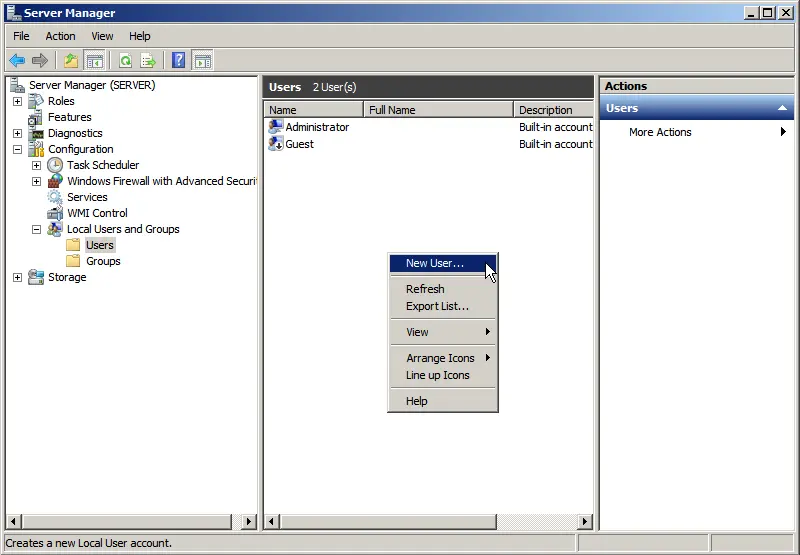Screen dimensions: 800x555
Task: Click More Actions in the Actions pane
Action: pyautogui.click(x=660, y=132)
